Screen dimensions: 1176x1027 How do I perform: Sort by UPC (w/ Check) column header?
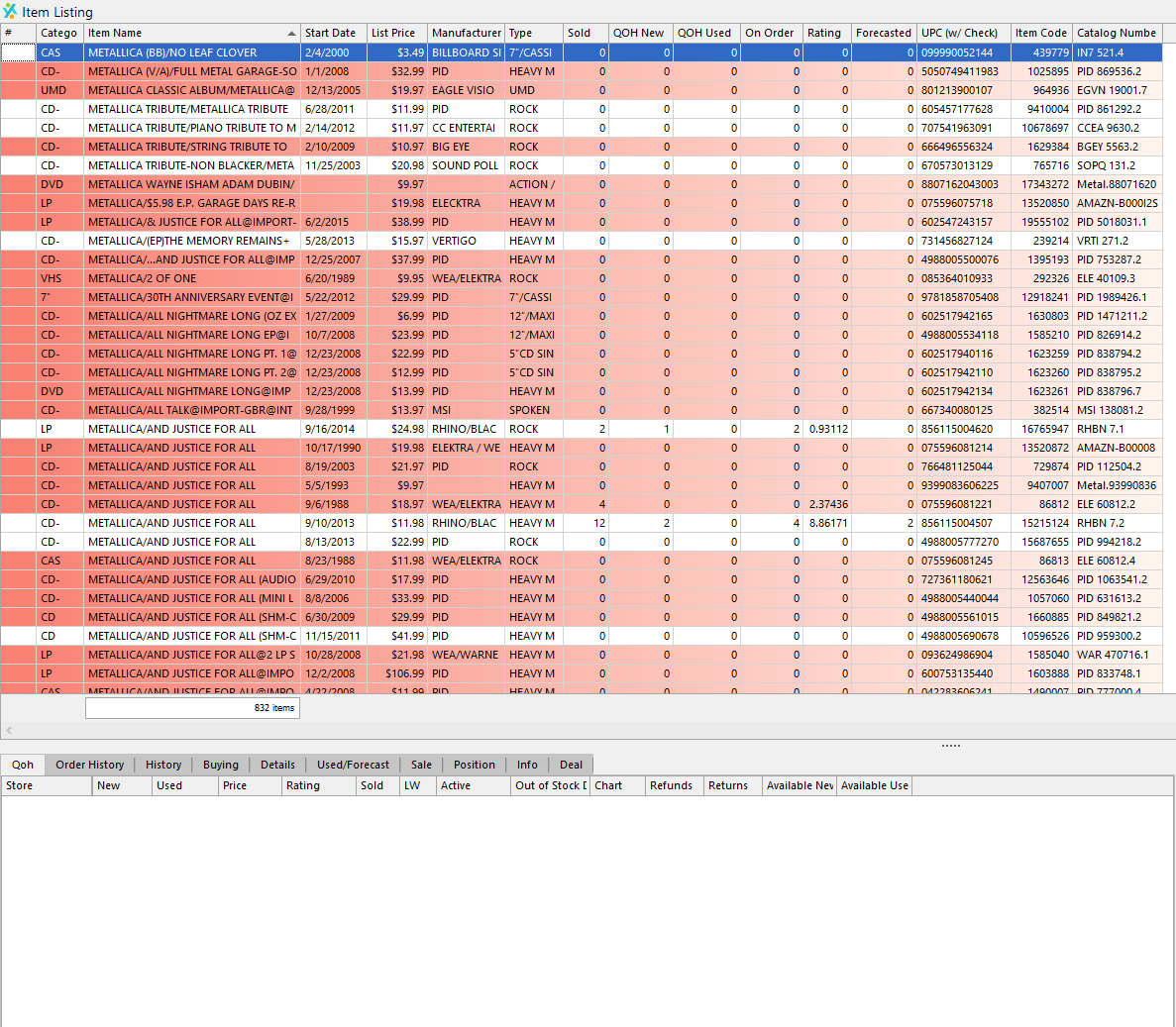pyautogui.click(x=963, y=33)
